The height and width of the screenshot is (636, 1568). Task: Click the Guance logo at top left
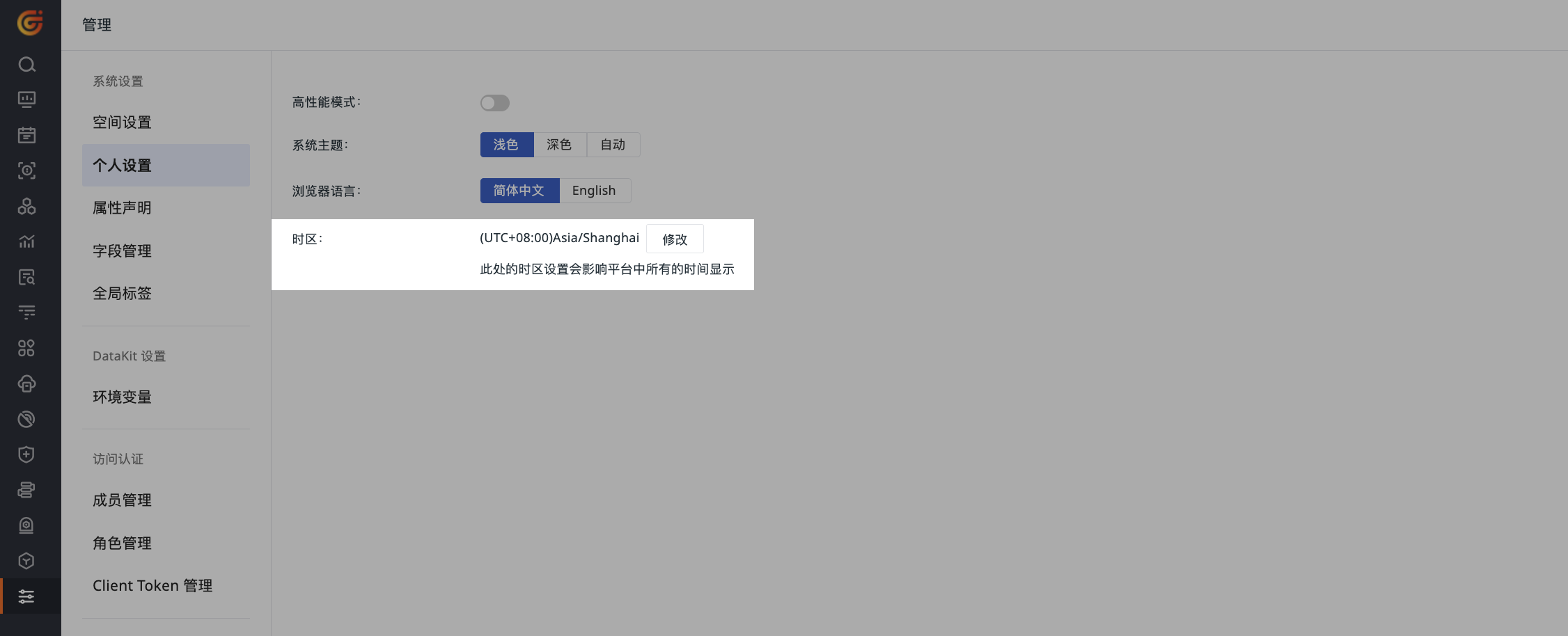point(30,23)
